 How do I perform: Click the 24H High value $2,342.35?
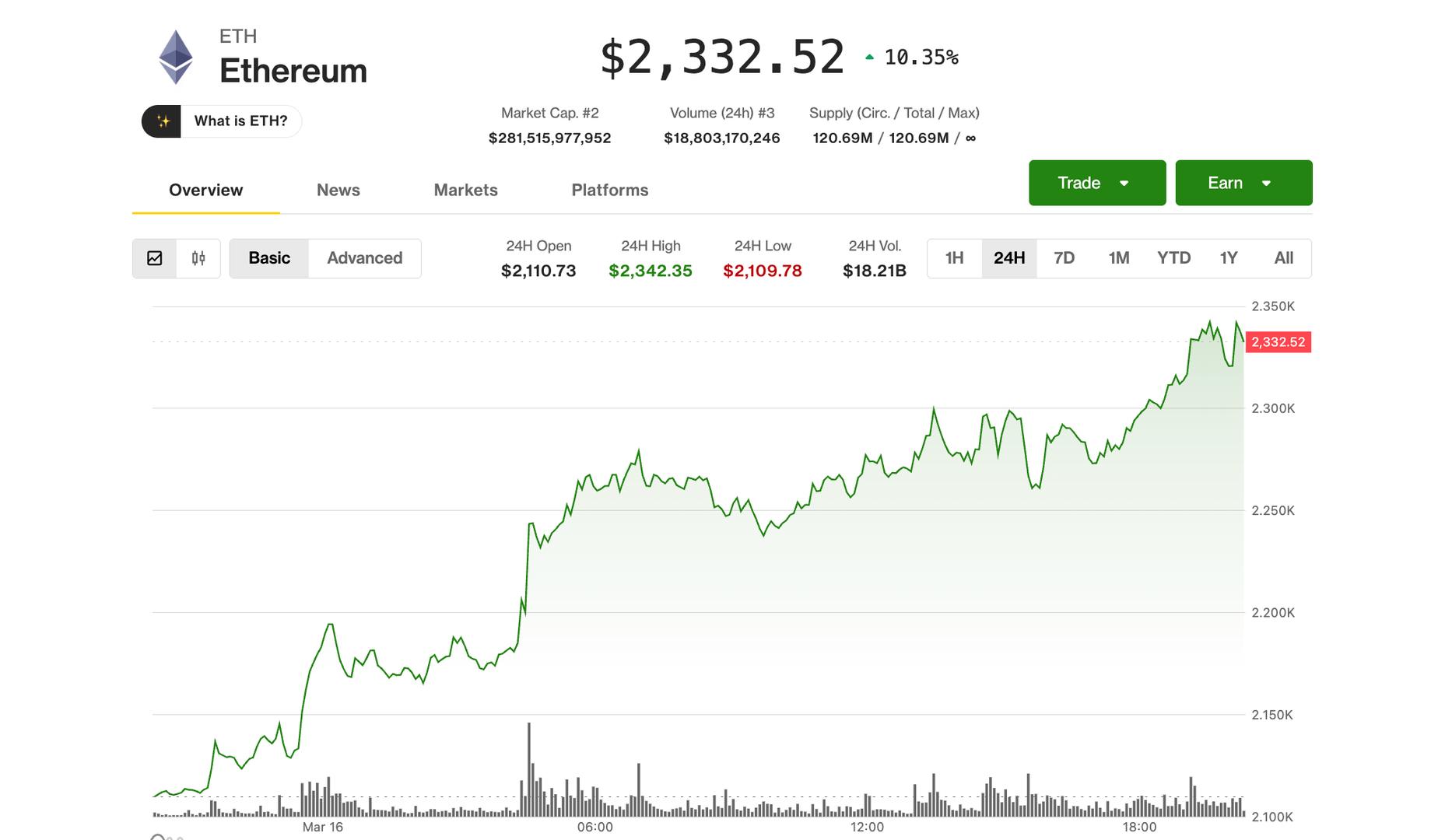pos(651,271)
